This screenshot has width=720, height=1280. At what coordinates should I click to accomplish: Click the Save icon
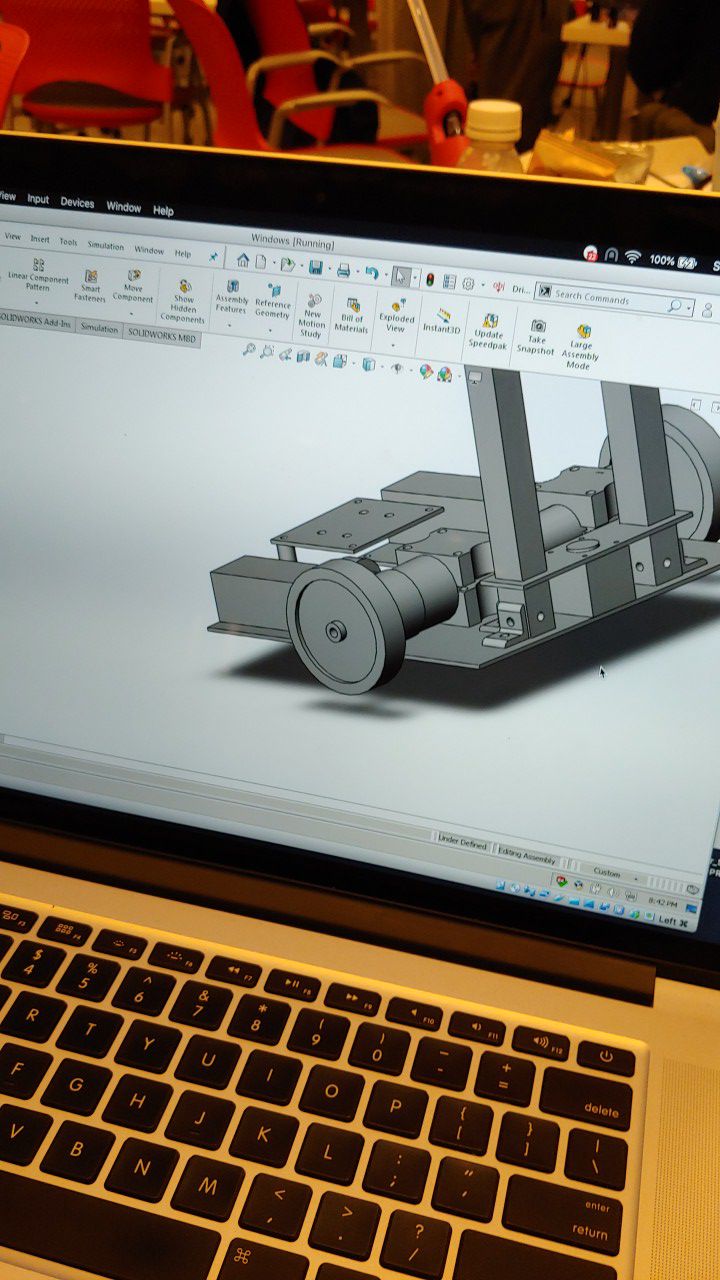pos(315,267)
